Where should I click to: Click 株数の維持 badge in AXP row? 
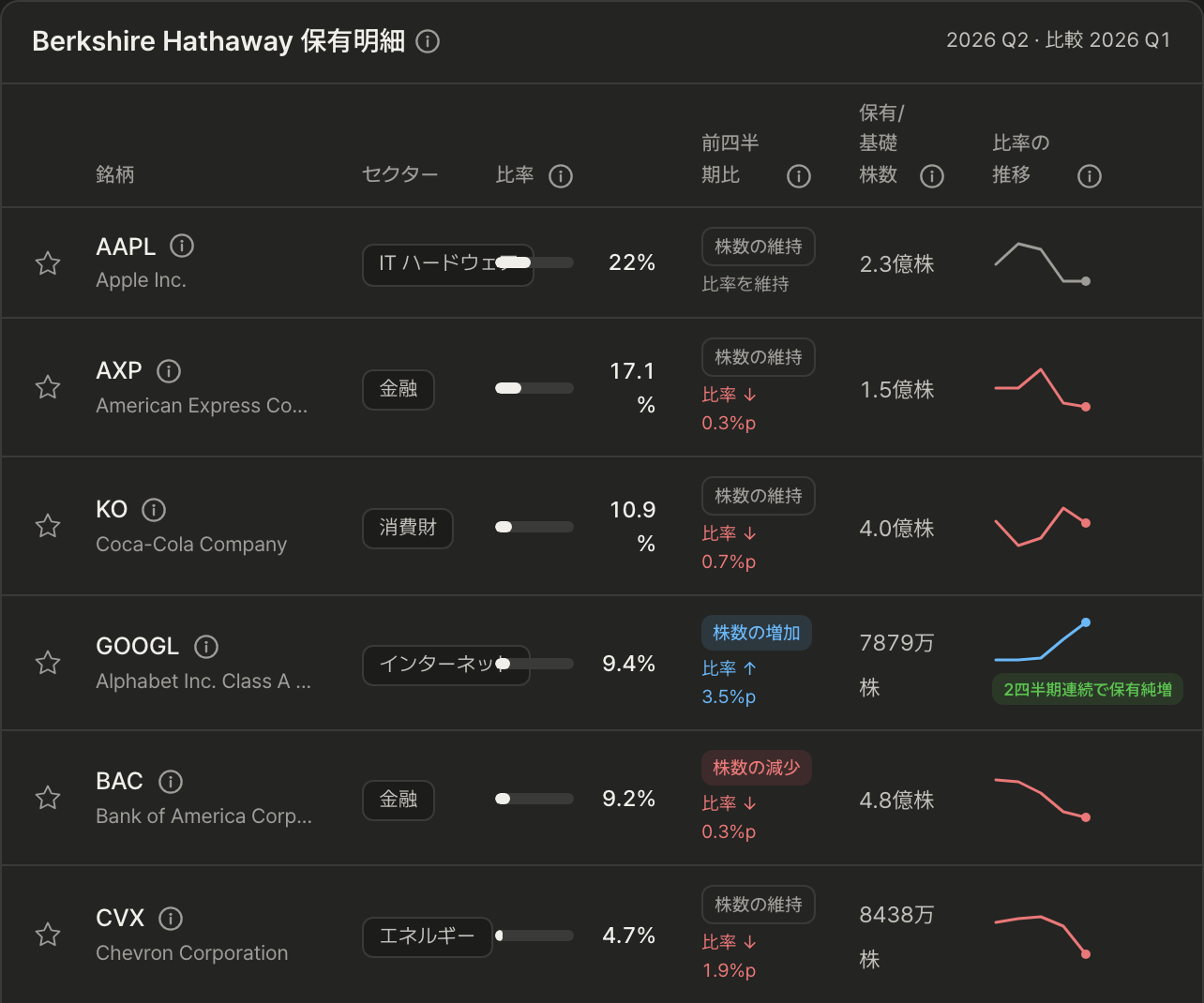tap(759, 357)
